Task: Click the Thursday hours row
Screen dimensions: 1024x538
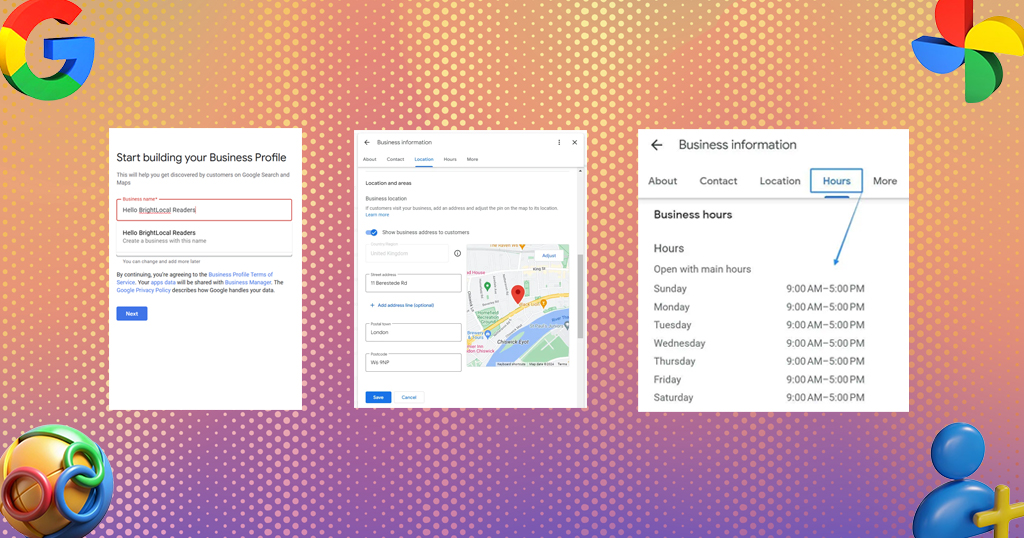Action: pos(759,361)
